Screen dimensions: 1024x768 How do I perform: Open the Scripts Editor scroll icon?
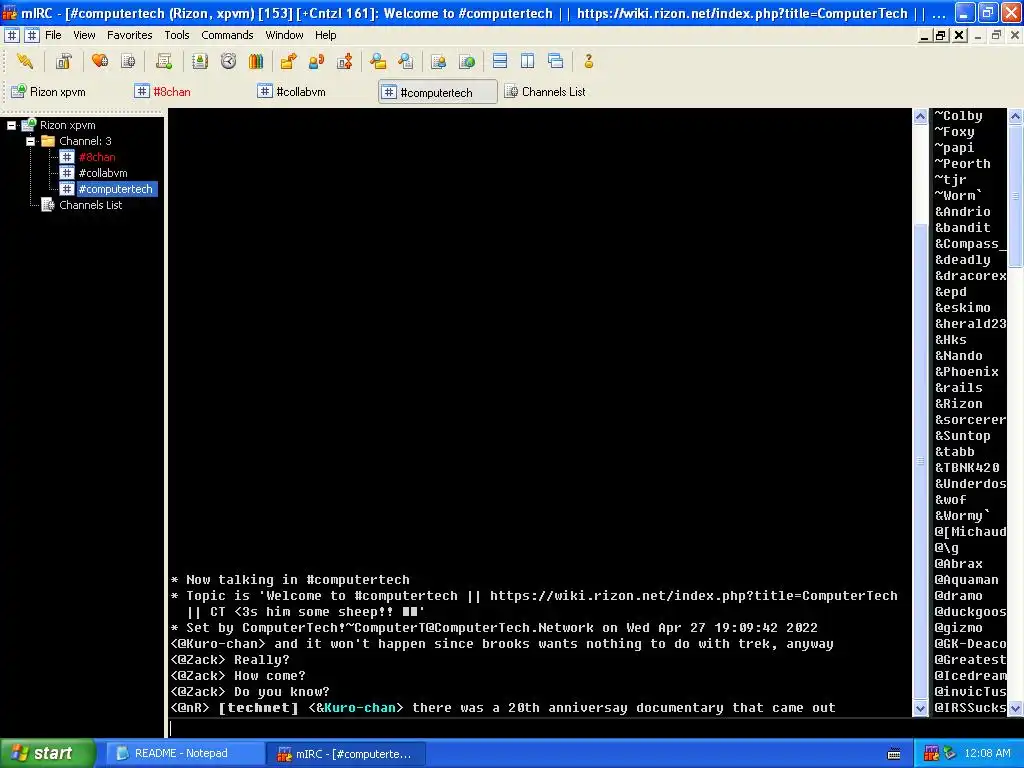[x=164, y=61]
